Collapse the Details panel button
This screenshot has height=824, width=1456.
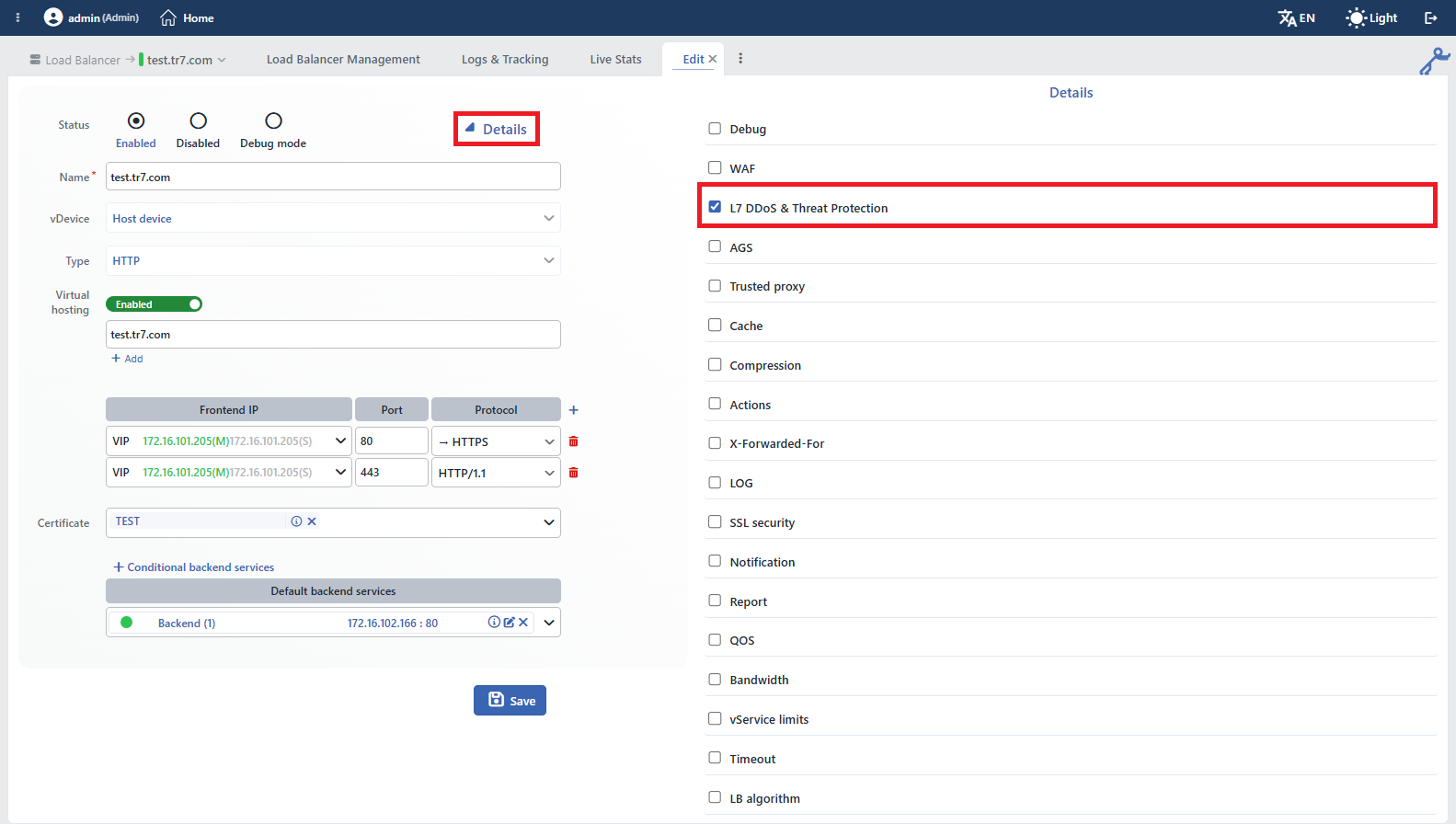pos(496,129)
